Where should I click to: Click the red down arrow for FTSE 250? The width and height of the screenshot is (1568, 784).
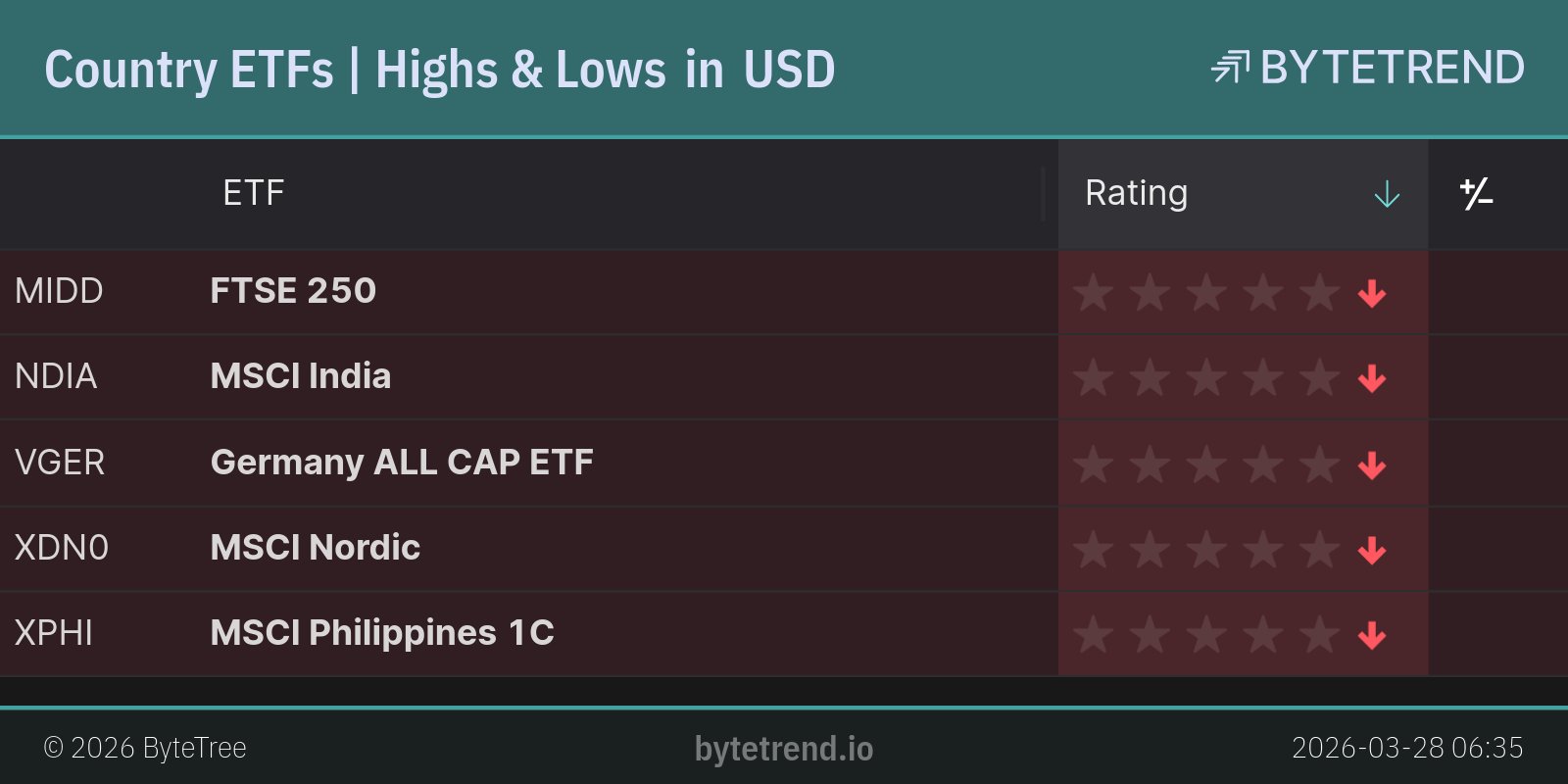click(1372, 293)
